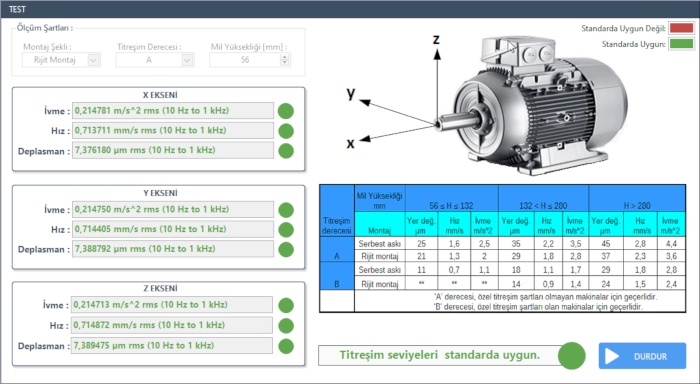700x384 pixels.
Task: Click the red Standarda Uygun Değil swatch
Action: 681,29
